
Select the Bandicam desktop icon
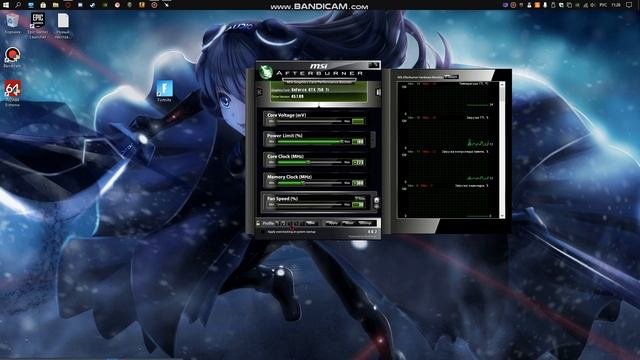click(12, 57)
